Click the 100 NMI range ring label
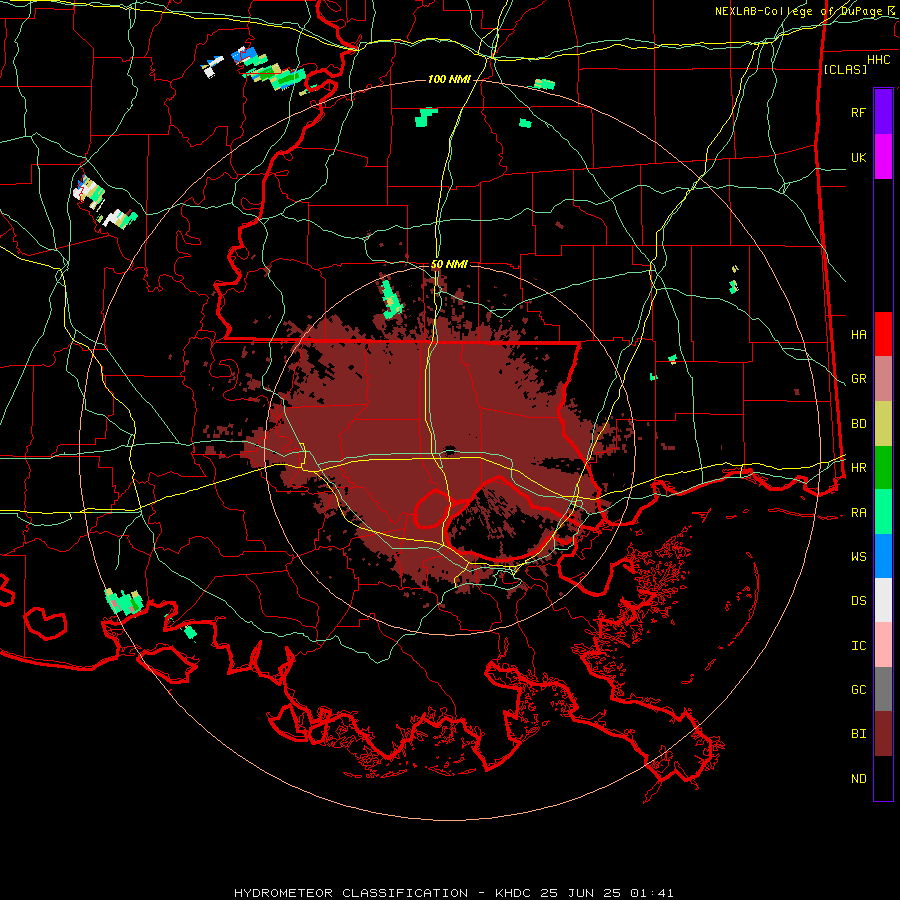 click(x=449, y=79)
